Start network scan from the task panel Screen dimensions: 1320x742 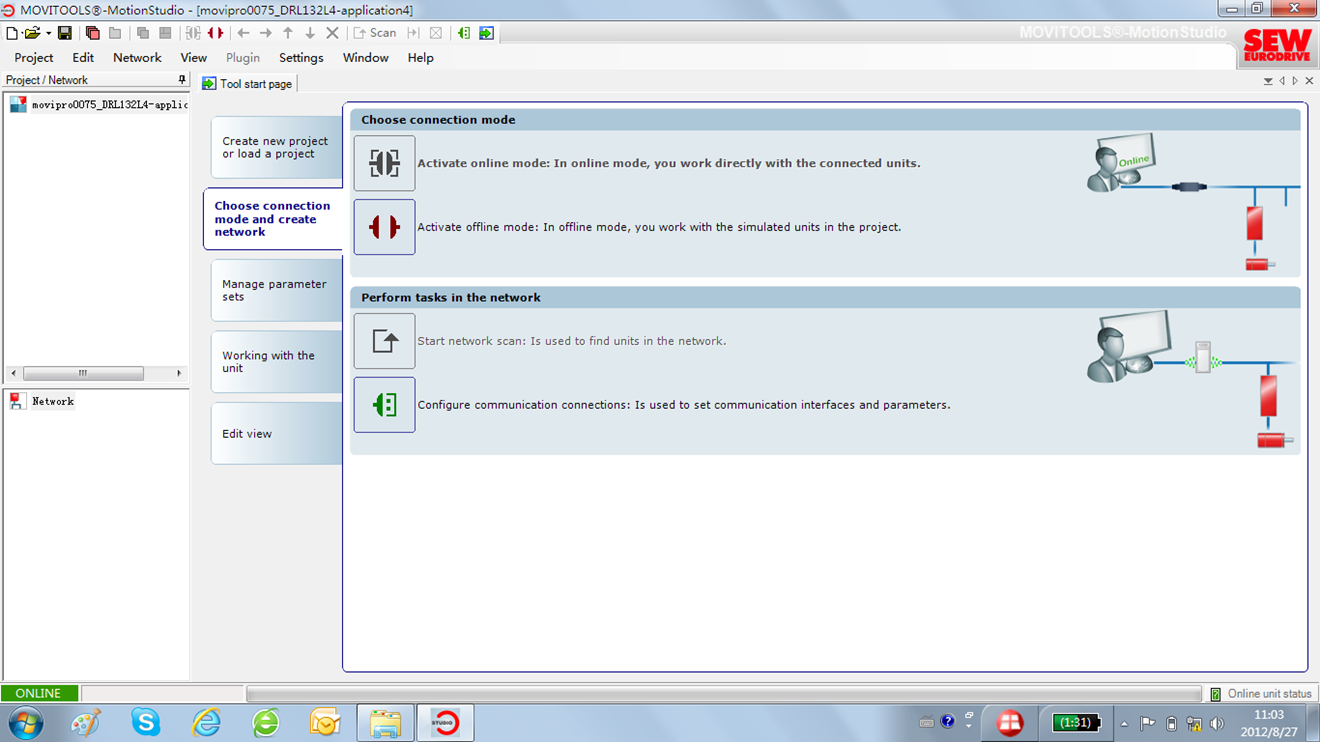(x=384, y=341)
